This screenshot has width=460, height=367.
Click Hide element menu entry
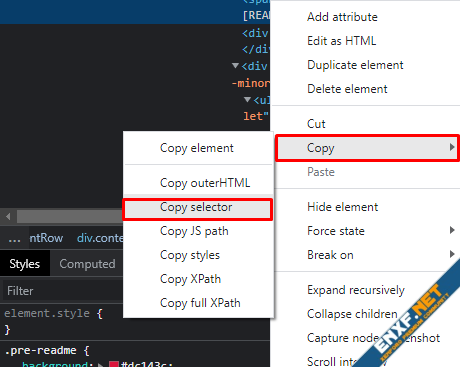(342, 207)
